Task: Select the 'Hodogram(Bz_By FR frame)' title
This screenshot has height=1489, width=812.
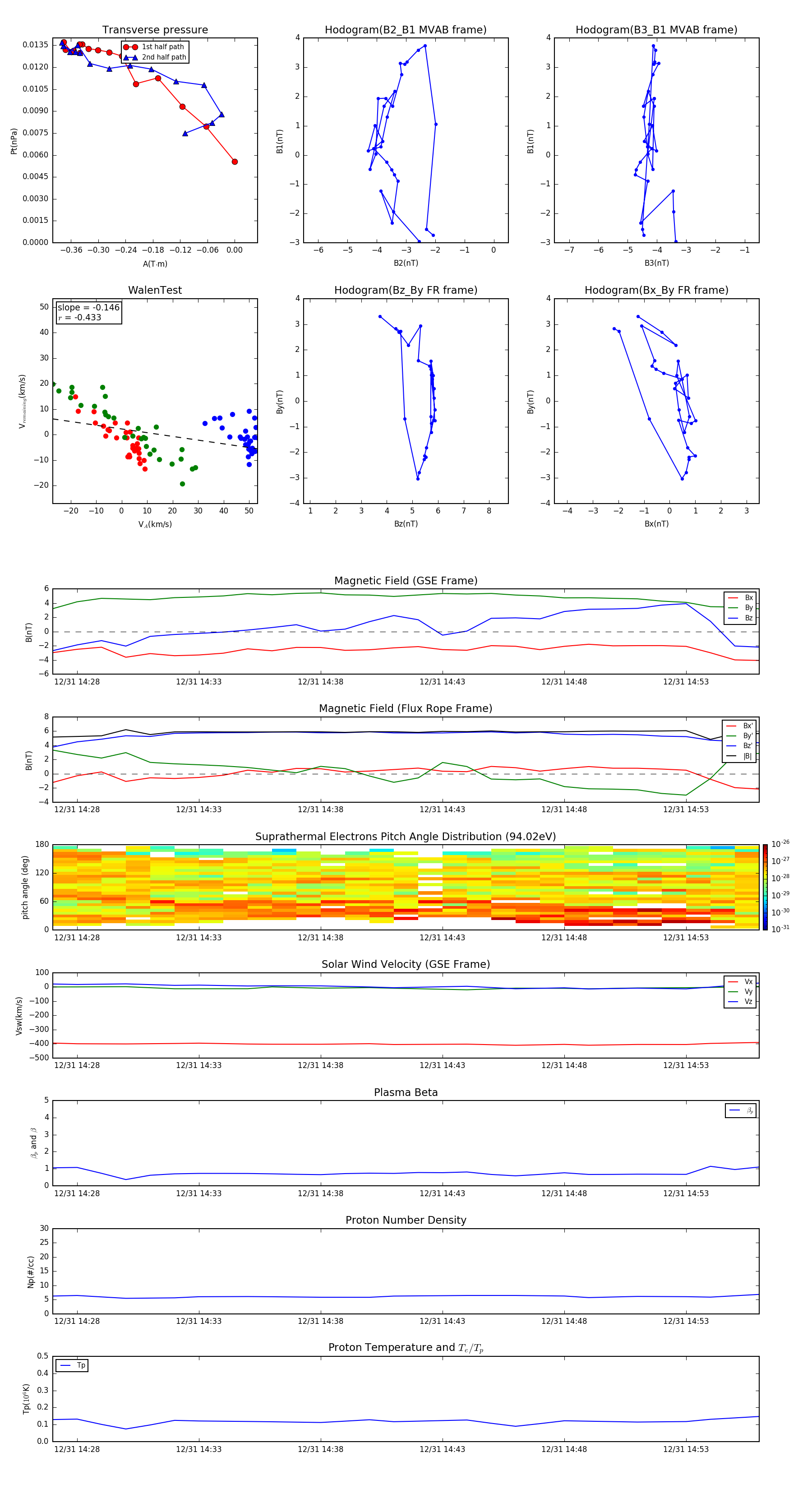Action: 406,290
